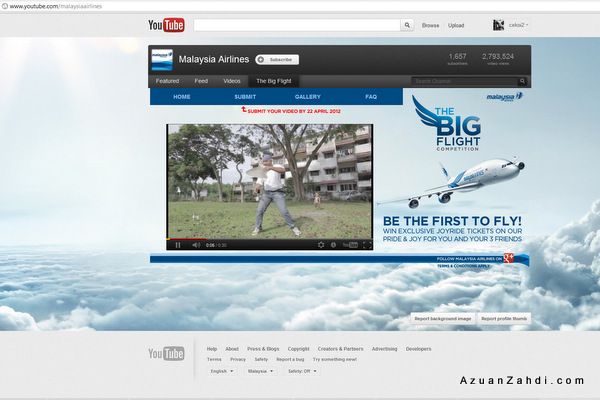Open the SUBMIT menu item
Screen dimensions: 600x400
[245, 97]
